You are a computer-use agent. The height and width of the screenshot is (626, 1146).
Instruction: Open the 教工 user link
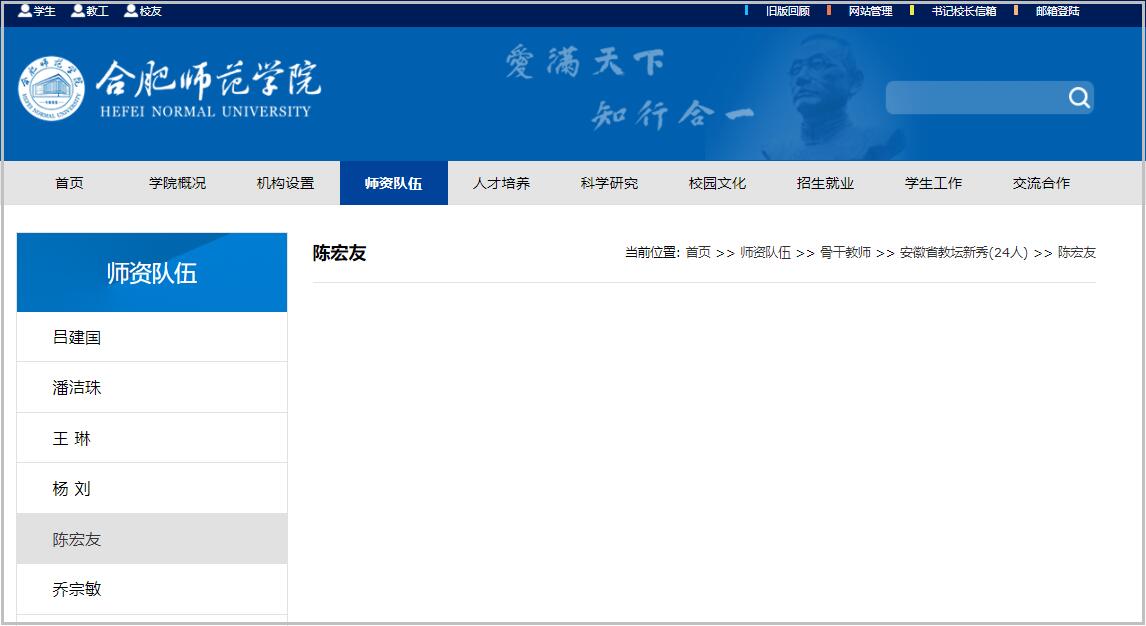pyautogui.click(x=90, y=11)
